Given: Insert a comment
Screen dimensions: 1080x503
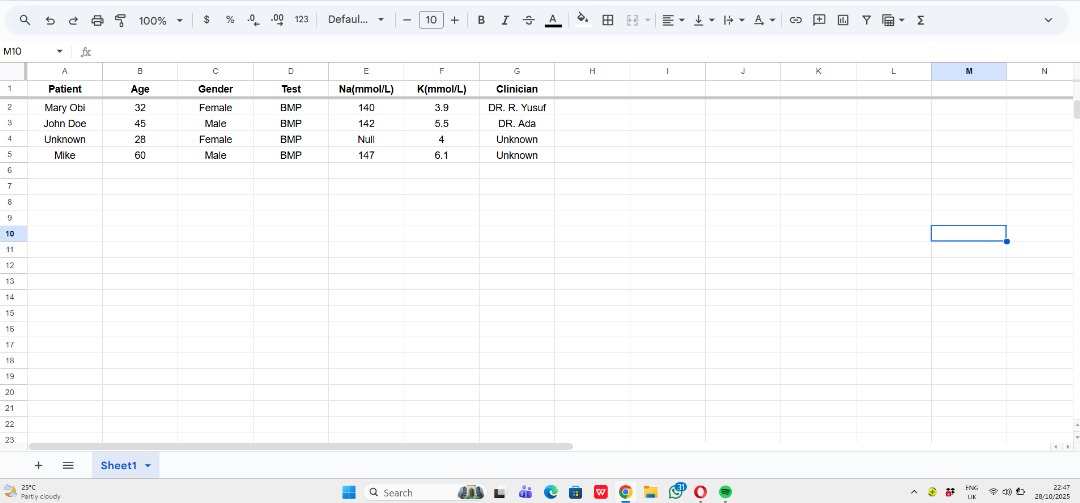Looking at the screenshot, I should (x=819, y=20).
